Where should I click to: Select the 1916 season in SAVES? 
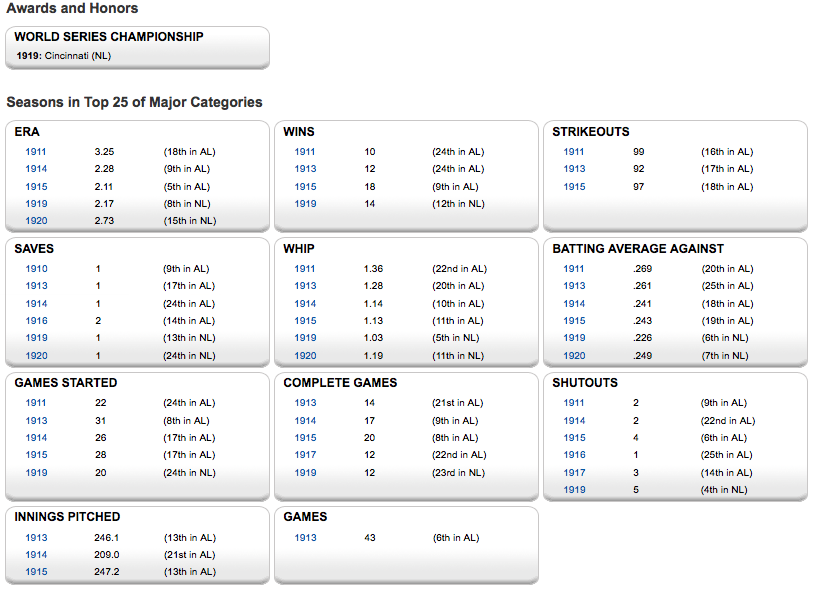(x=36, y=321)
